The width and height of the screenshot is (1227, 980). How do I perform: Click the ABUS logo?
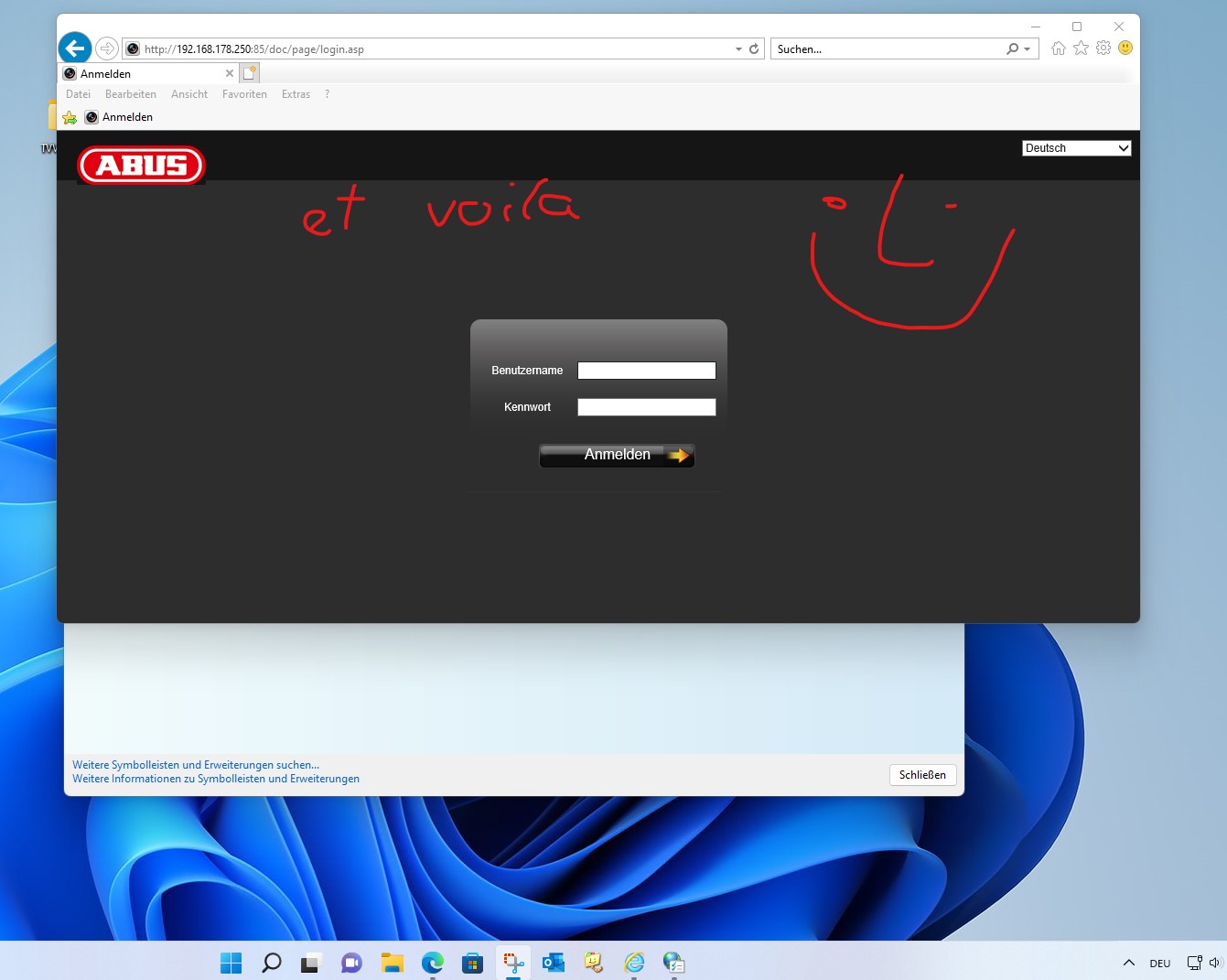[x=142, y=166]
